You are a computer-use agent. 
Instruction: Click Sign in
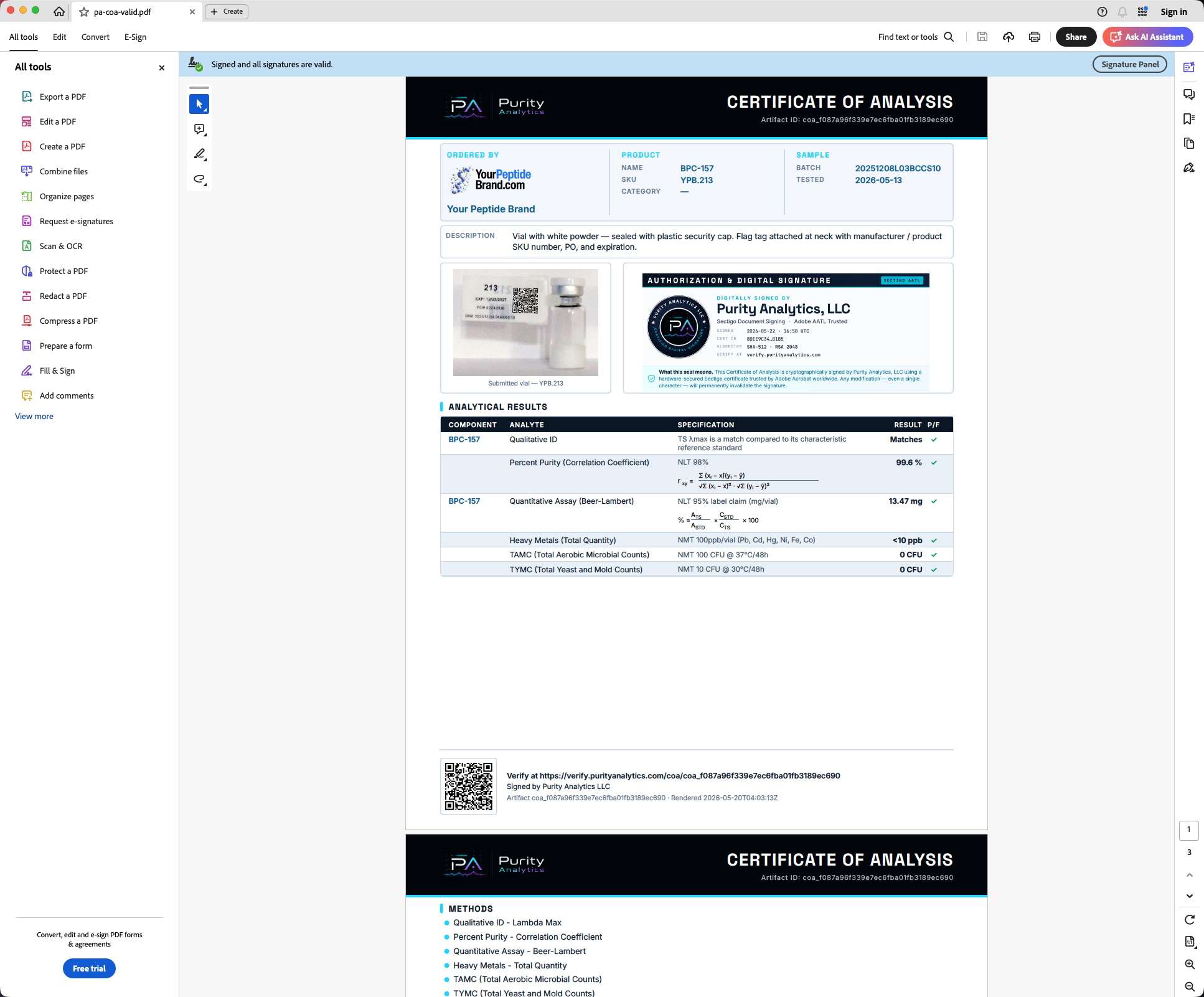1173,12
